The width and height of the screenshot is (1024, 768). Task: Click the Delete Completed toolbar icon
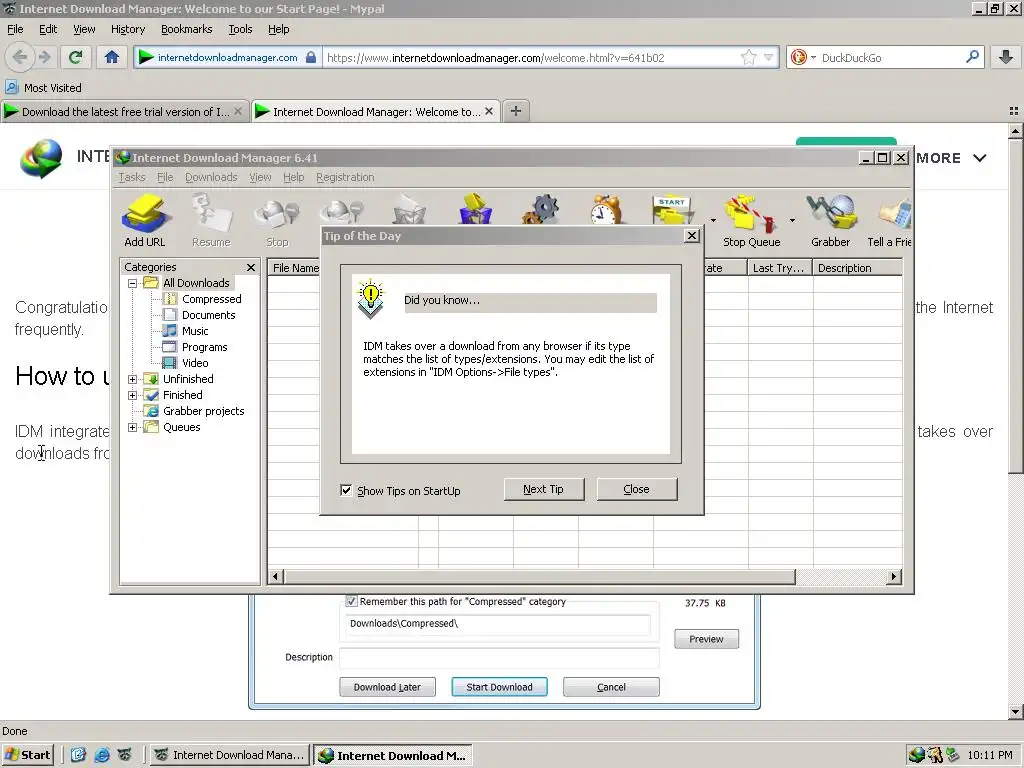point(475,209)
